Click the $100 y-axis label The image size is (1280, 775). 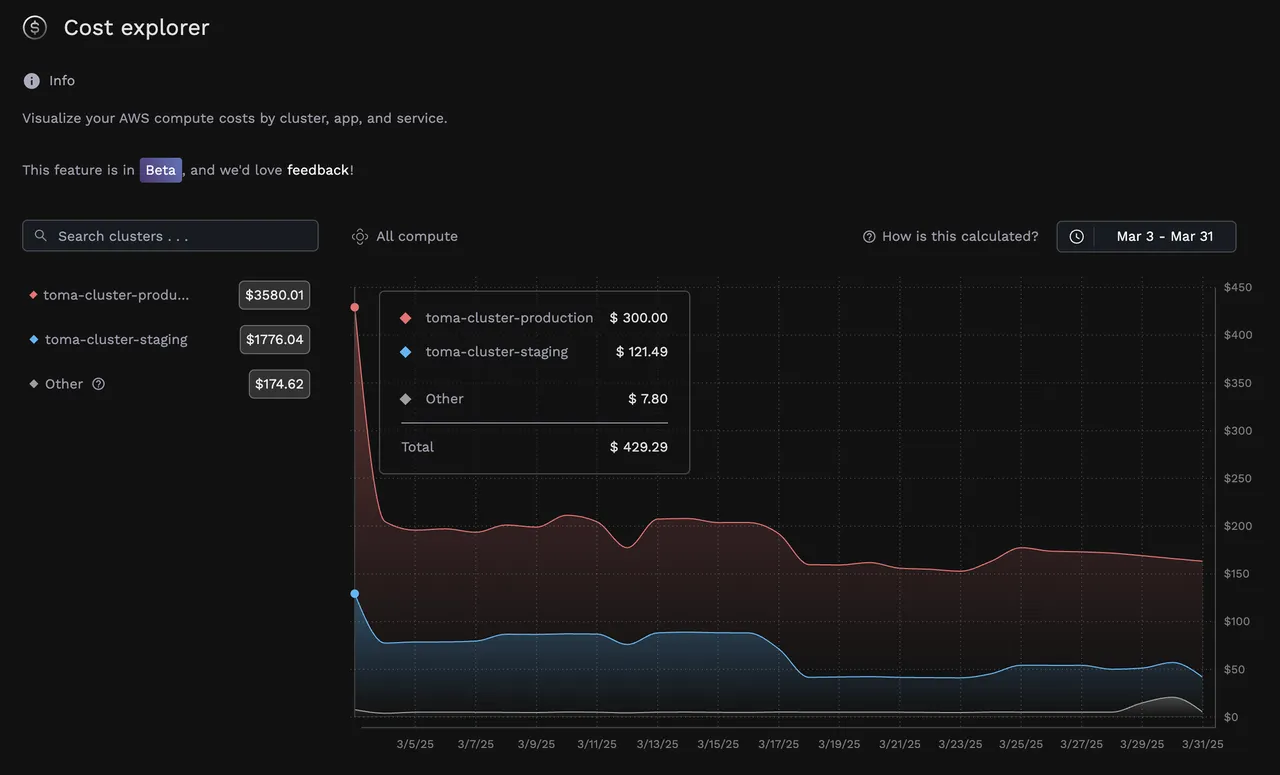point(1238,622)
